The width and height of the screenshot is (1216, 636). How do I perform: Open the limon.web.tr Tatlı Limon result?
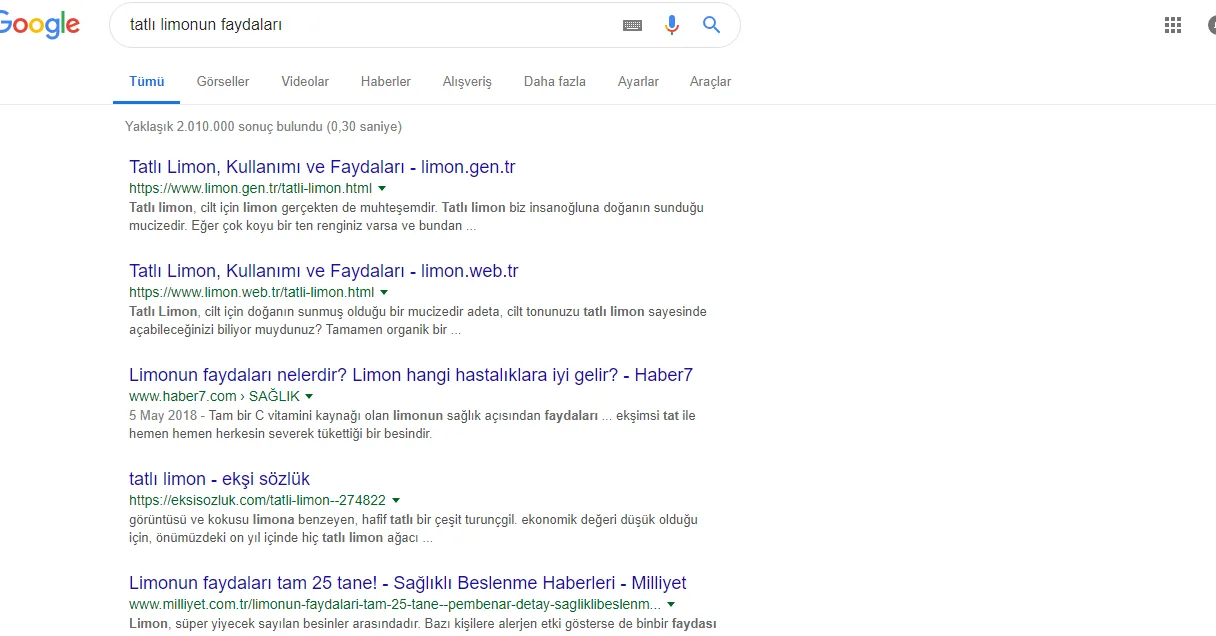324,271
